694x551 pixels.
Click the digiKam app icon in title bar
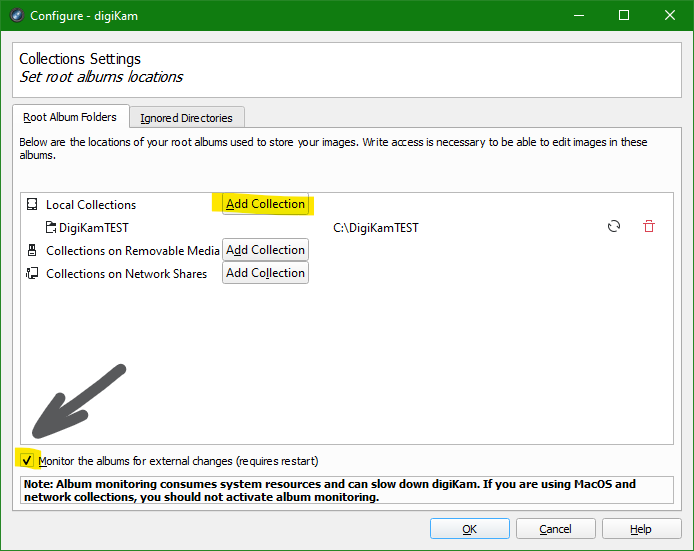(16, 16)
